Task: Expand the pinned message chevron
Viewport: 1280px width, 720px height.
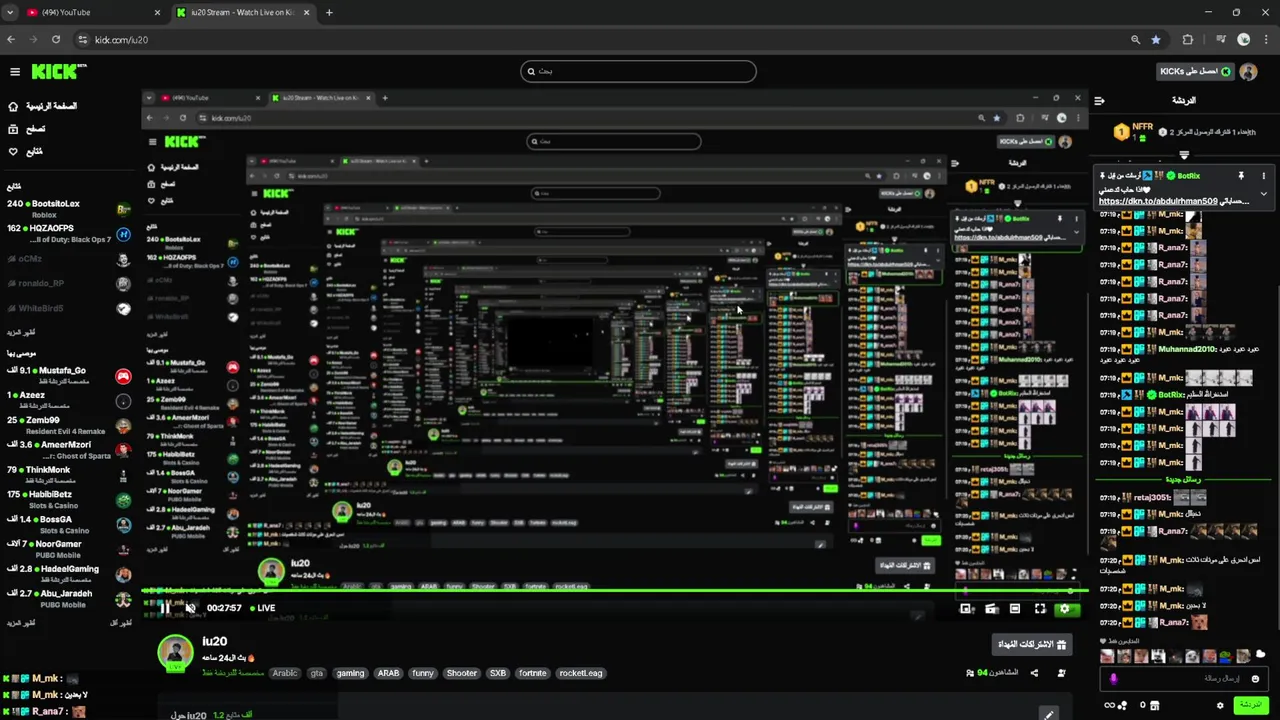Action: 1263,194
